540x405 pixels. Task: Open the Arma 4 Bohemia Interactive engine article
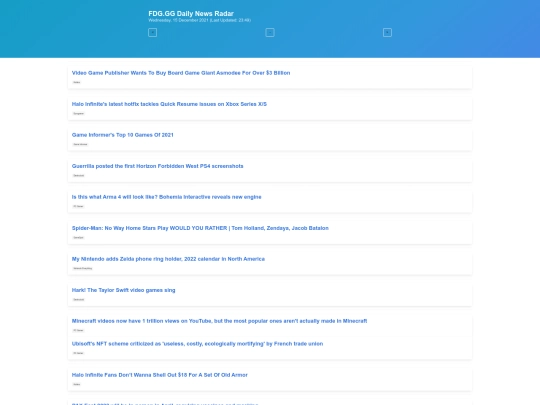pyautogui.click(x=166, y=197)
